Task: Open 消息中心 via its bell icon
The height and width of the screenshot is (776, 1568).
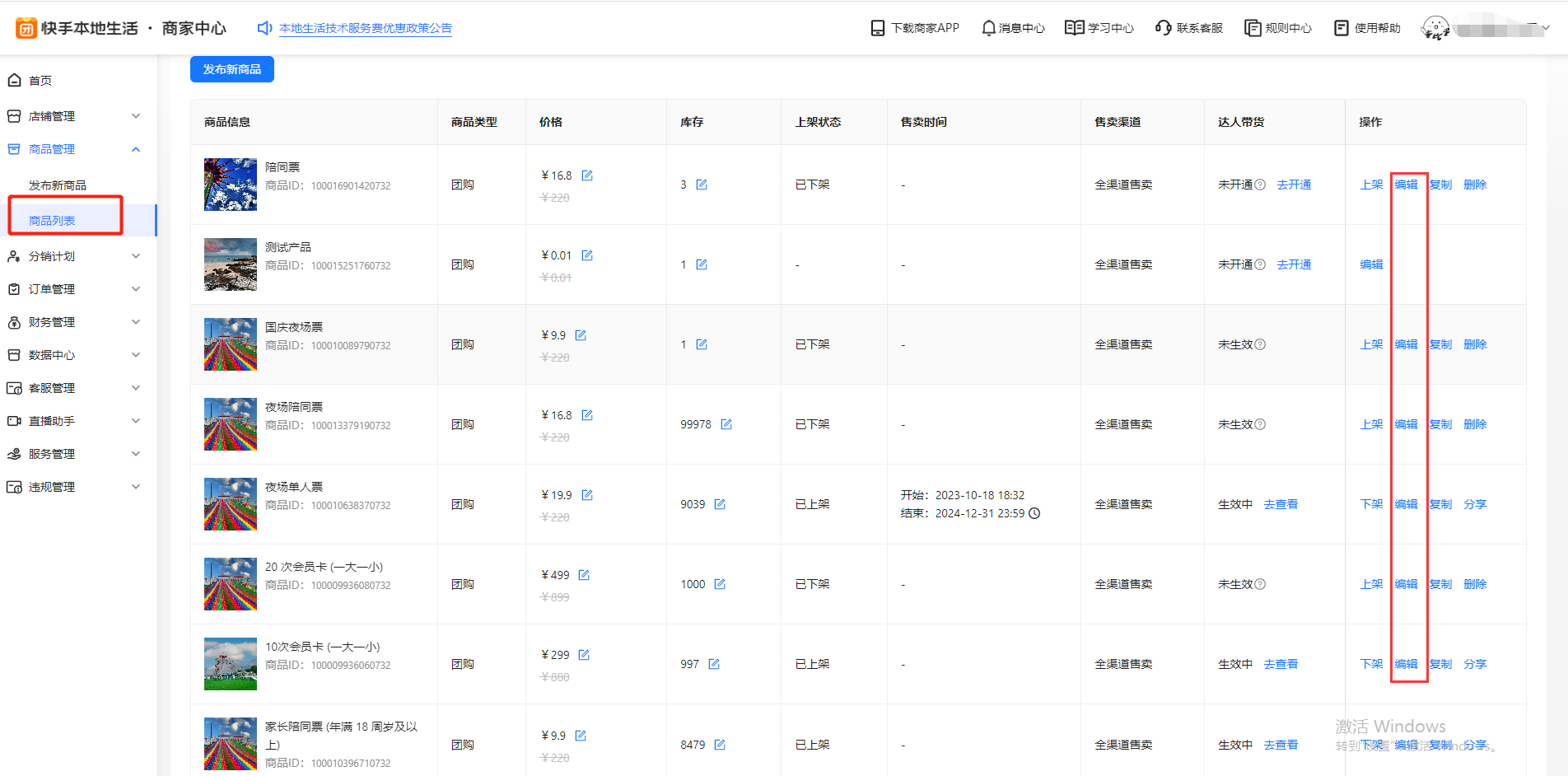Action: click(988, 28)
